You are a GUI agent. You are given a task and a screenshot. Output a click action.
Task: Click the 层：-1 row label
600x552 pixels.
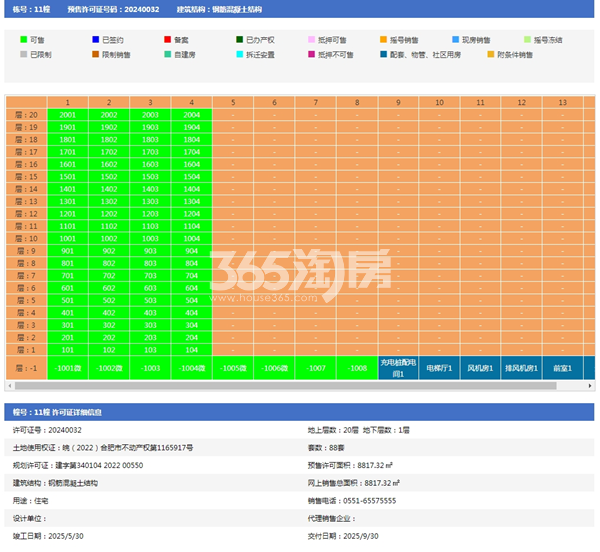point(26,368)
